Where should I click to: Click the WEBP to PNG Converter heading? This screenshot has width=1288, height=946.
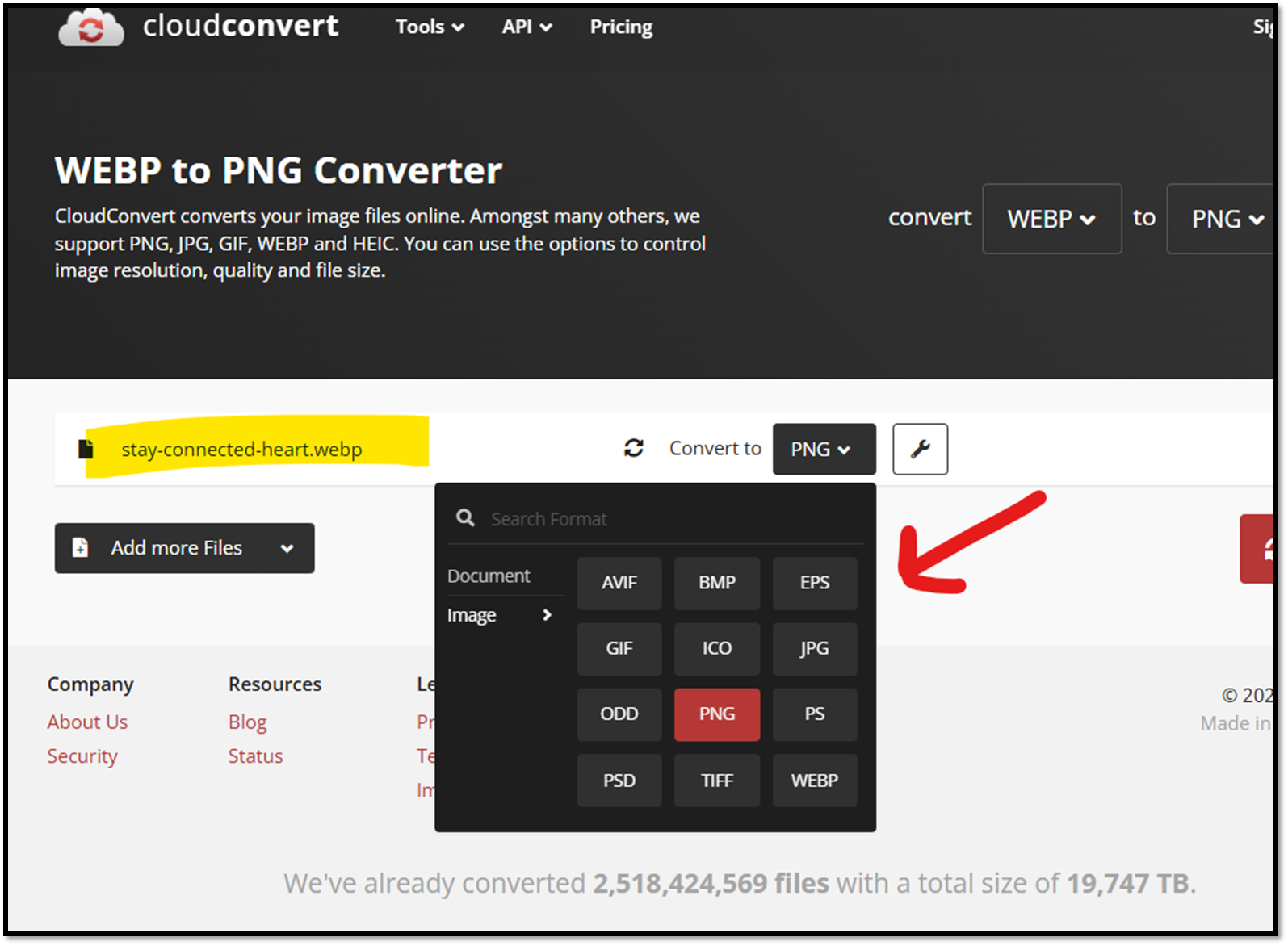[279, 170]
